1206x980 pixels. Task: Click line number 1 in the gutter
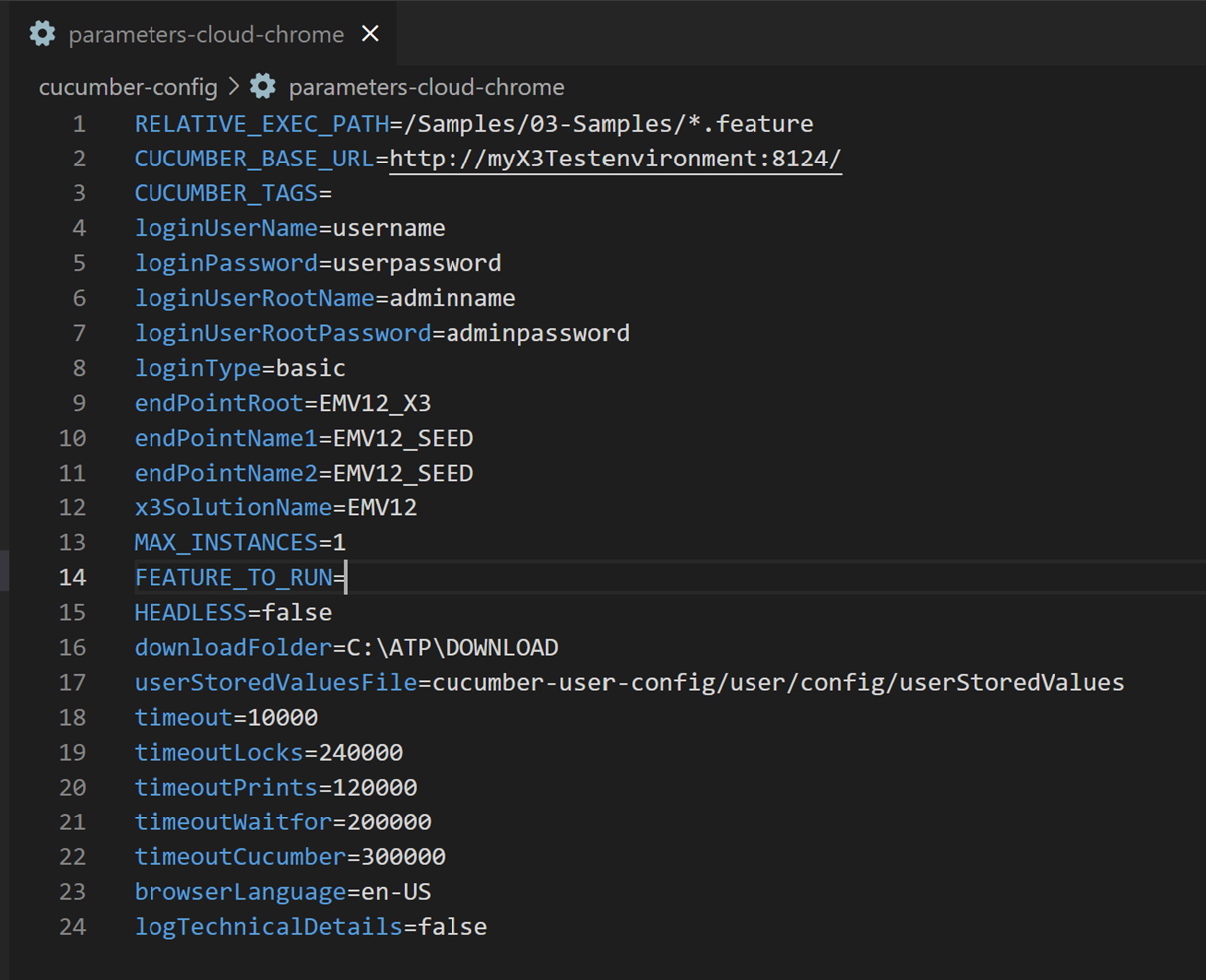tap(78, 124)
